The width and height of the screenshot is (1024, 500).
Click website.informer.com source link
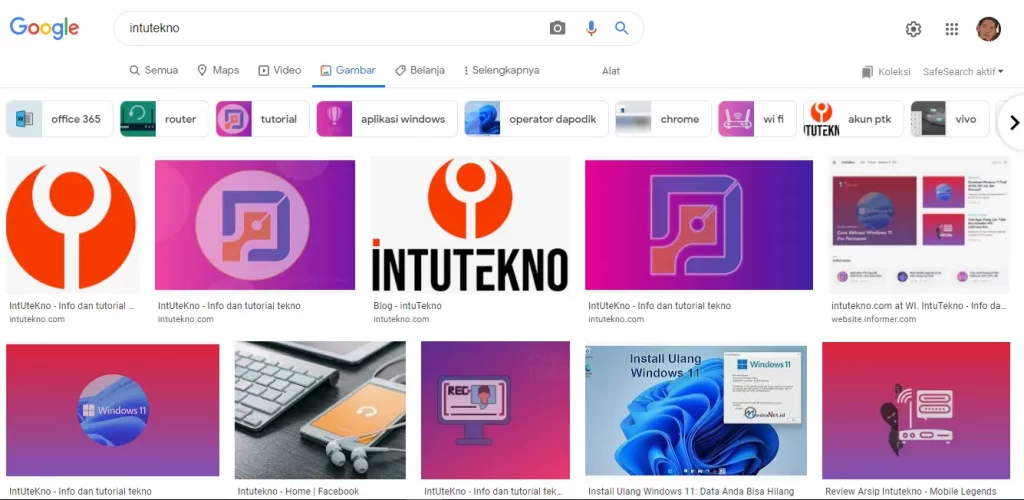pyautogui.click(x=873, y=319)
